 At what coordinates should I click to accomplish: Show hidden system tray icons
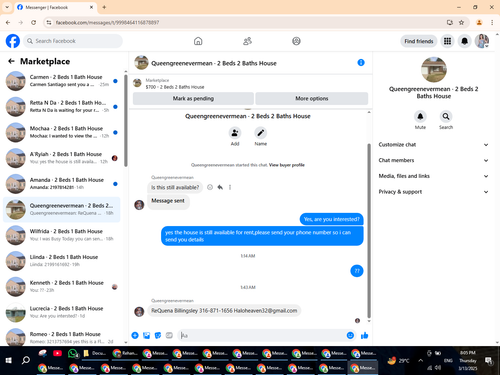pyautogui.click(x=420, y=360)
